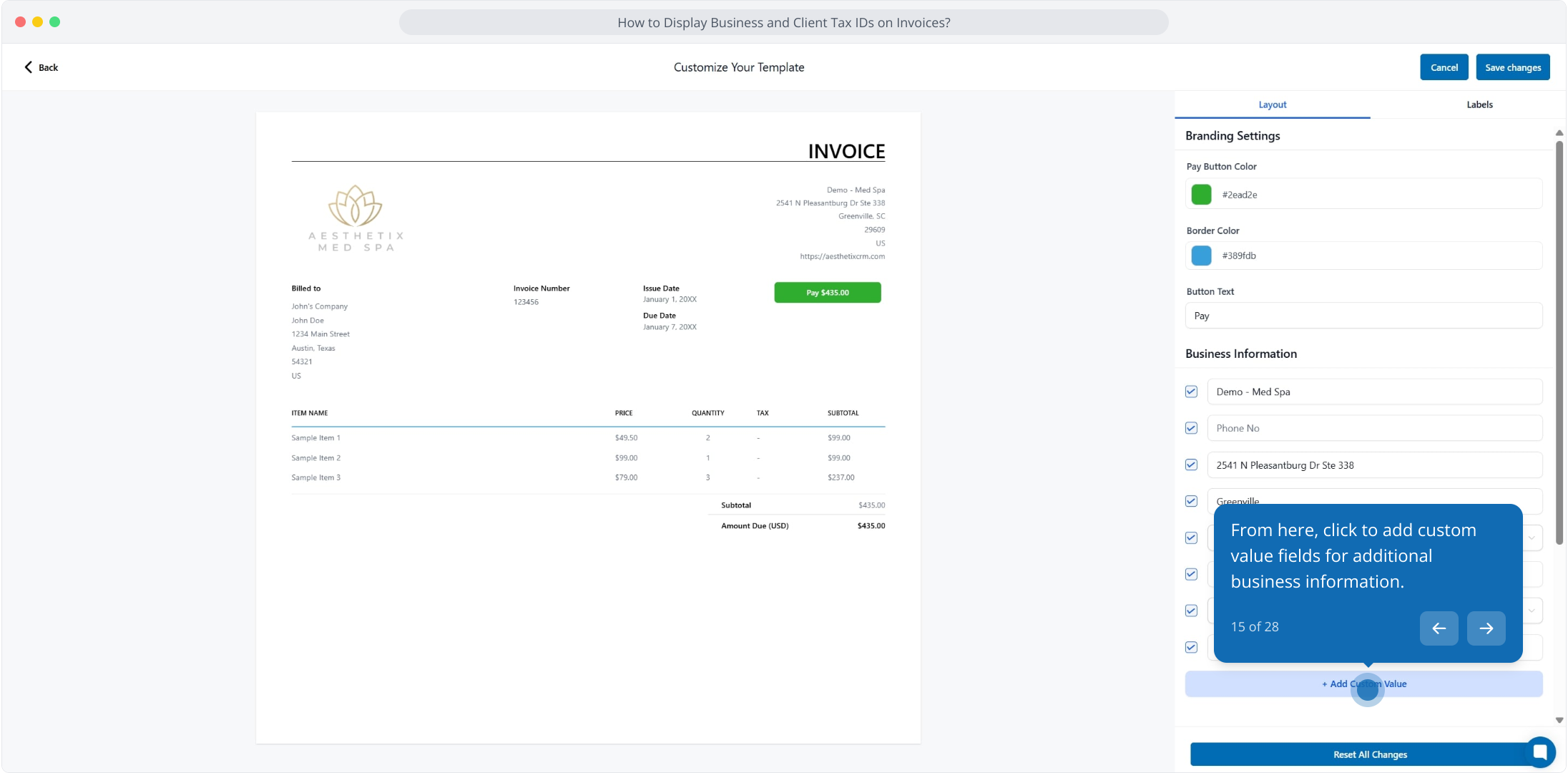
Task: Click the highlighted hotspot on Add Custom Value
Action: pyautogui.click(x=1367, y=689)
